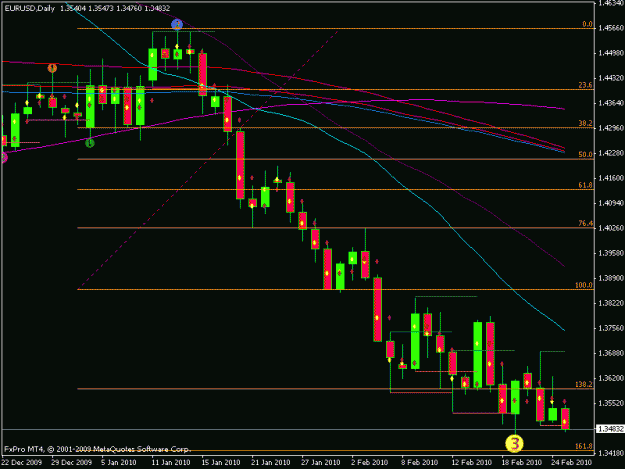
Task: Click the 1.44320 price axis label
Action: (x=611, y=78)
